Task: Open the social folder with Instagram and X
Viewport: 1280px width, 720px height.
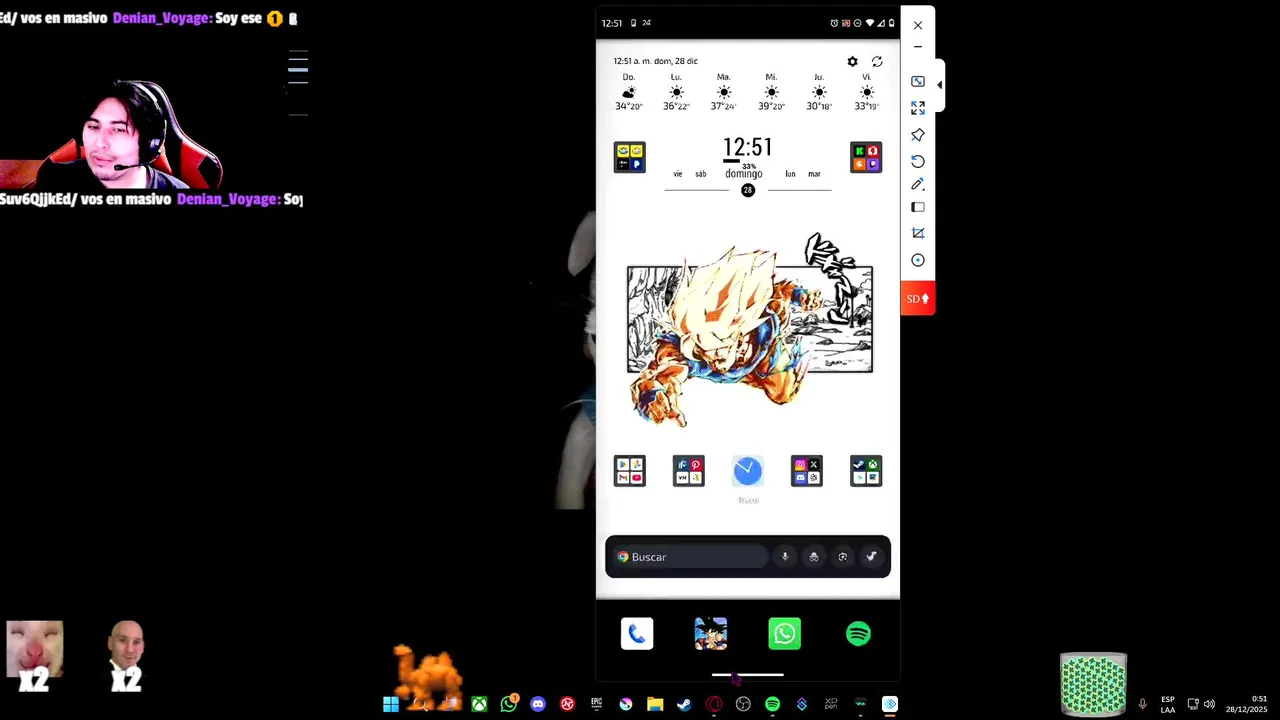Action: pos(807,471)
